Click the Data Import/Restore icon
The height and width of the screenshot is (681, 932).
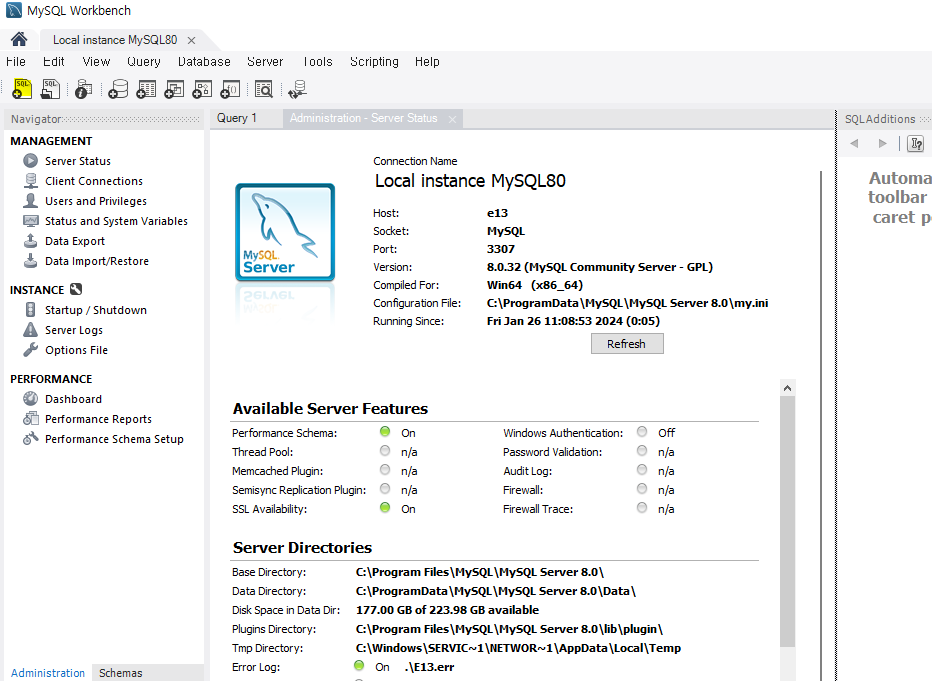[x=30, y=260]
